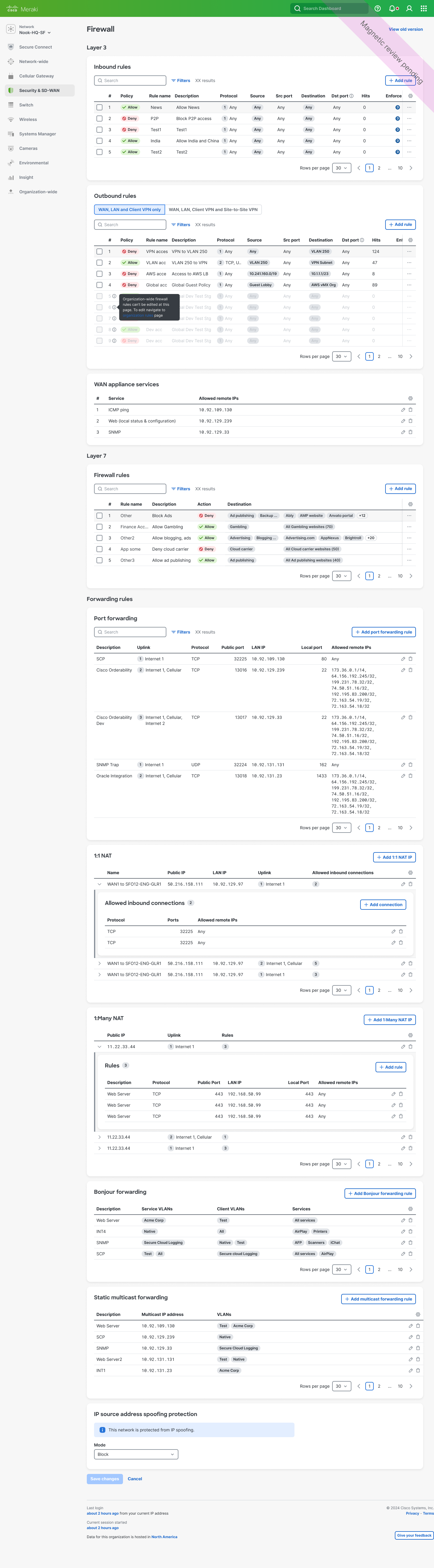The height and width of the screenshot is (1568, 434).
Task: Edit the INT4 Bonjour forwarding rule
Action: coord(403,1231)
